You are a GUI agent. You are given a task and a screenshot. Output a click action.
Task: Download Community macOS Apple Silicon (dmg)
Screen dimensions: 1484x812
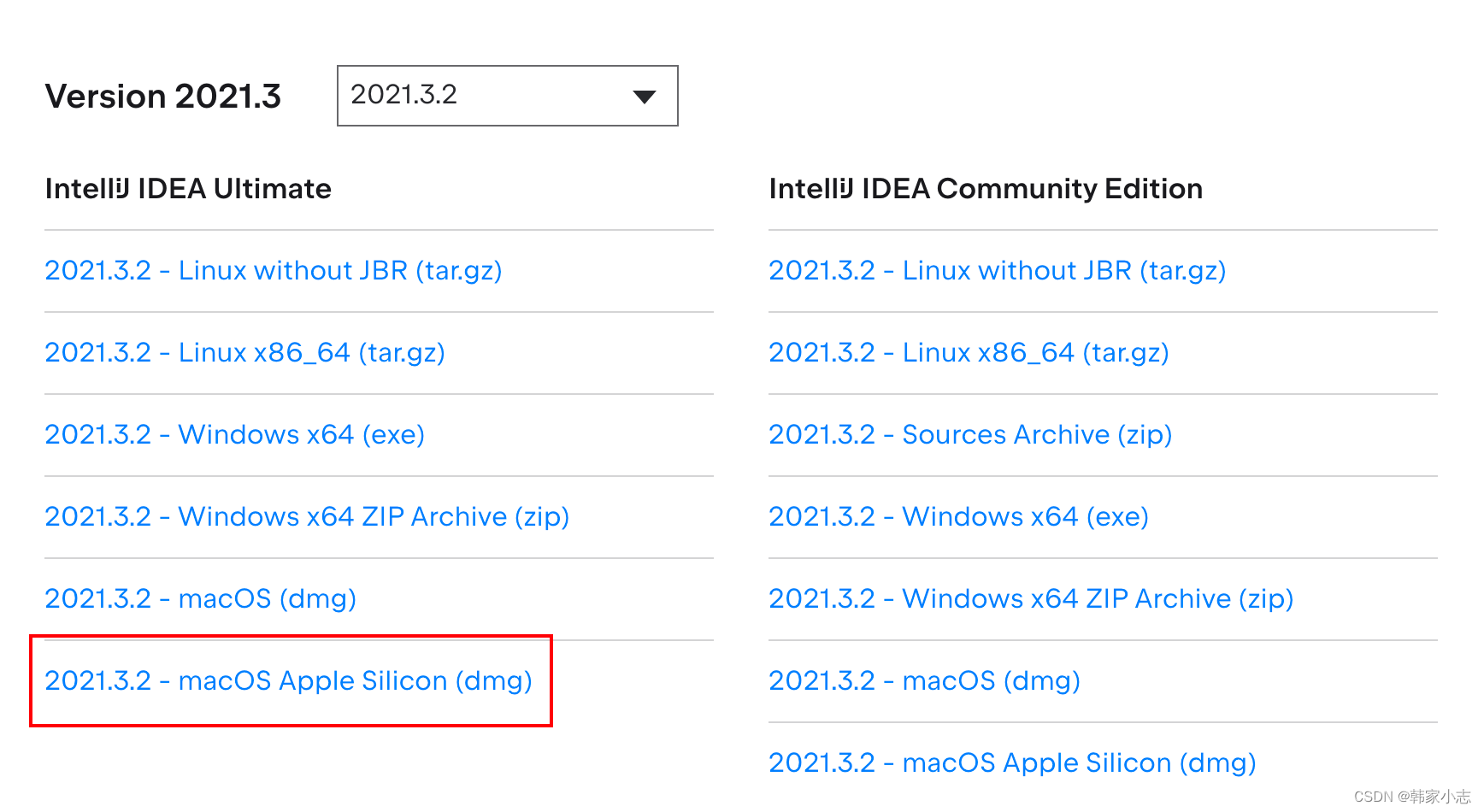(1013, 763)
